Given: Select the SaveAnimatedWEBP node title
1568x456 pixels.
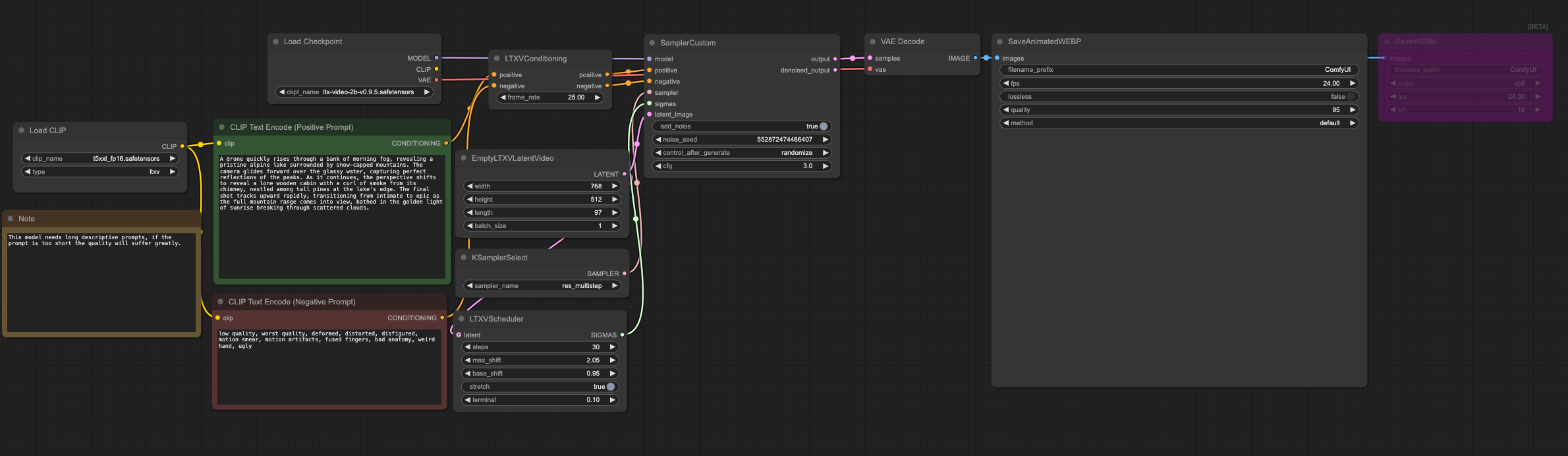Looking at the screenshot, I should pyautogui.click(x=1044, y=42).
